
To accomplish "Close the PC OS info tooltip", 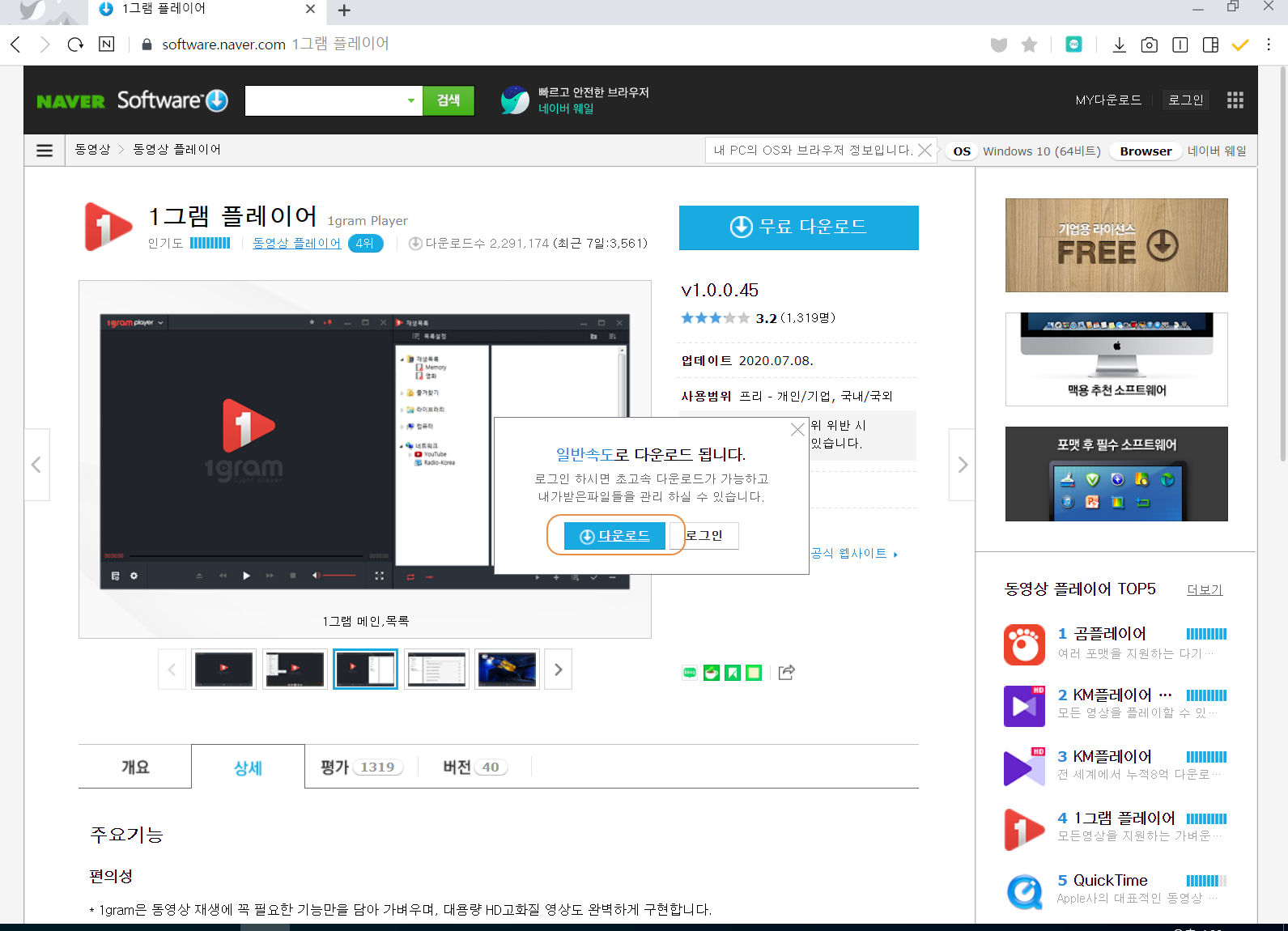I will [x=925, y=151].
